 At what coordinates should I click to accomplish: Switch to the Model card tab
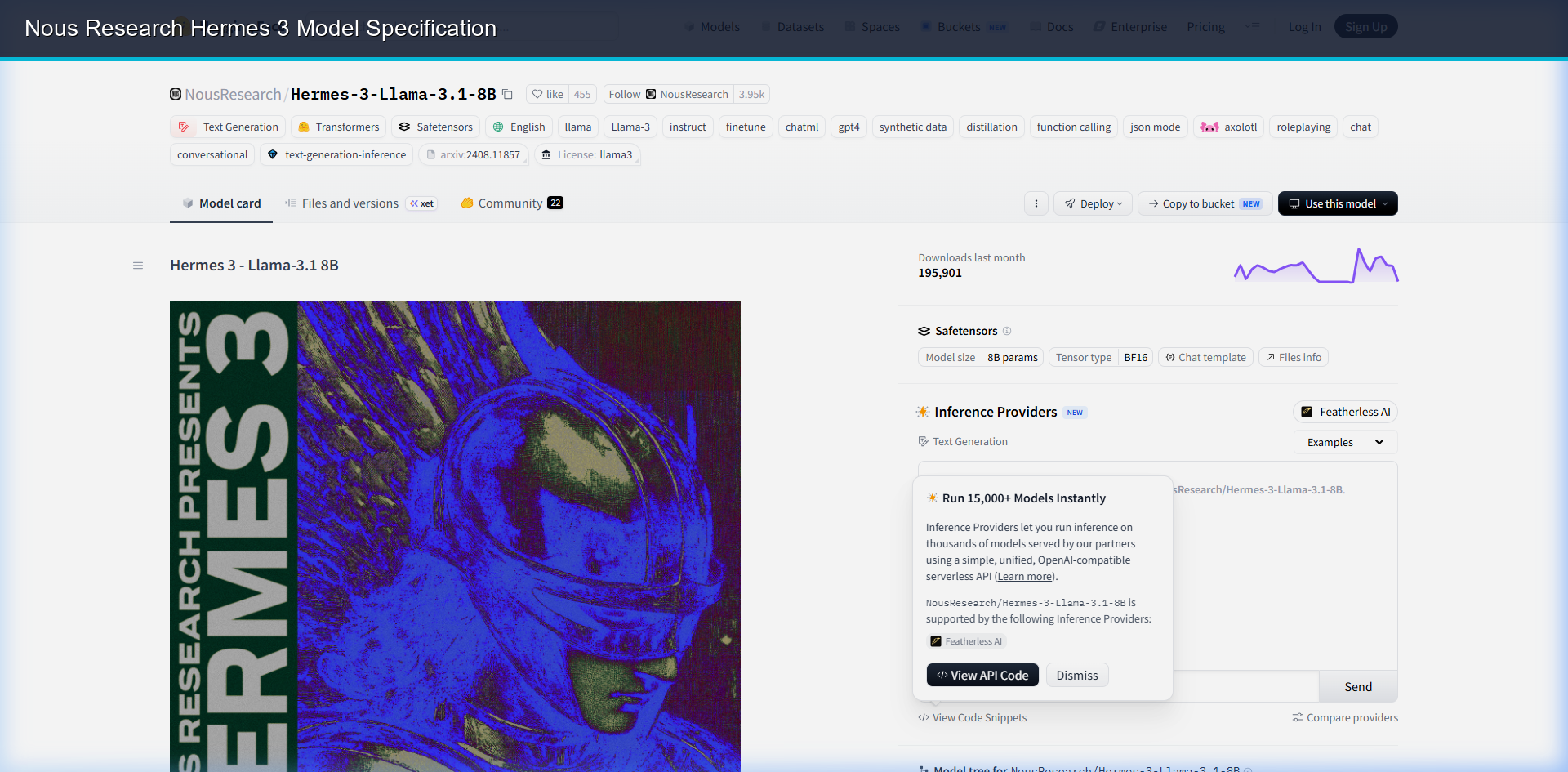[221, 203]
